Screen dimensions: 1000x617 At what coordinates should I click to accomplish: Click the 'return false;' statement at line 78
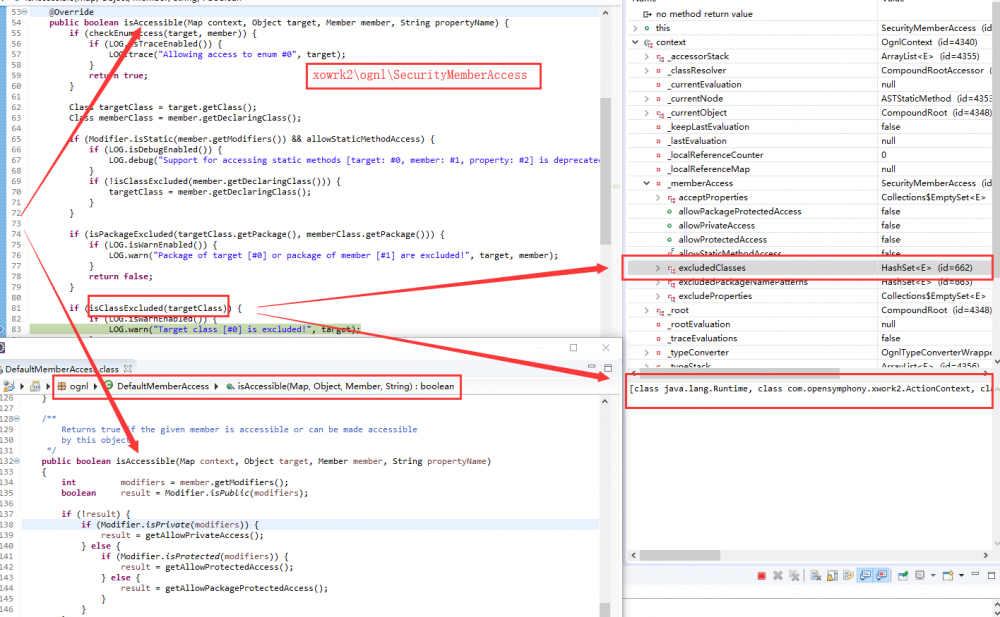point(121,276)
